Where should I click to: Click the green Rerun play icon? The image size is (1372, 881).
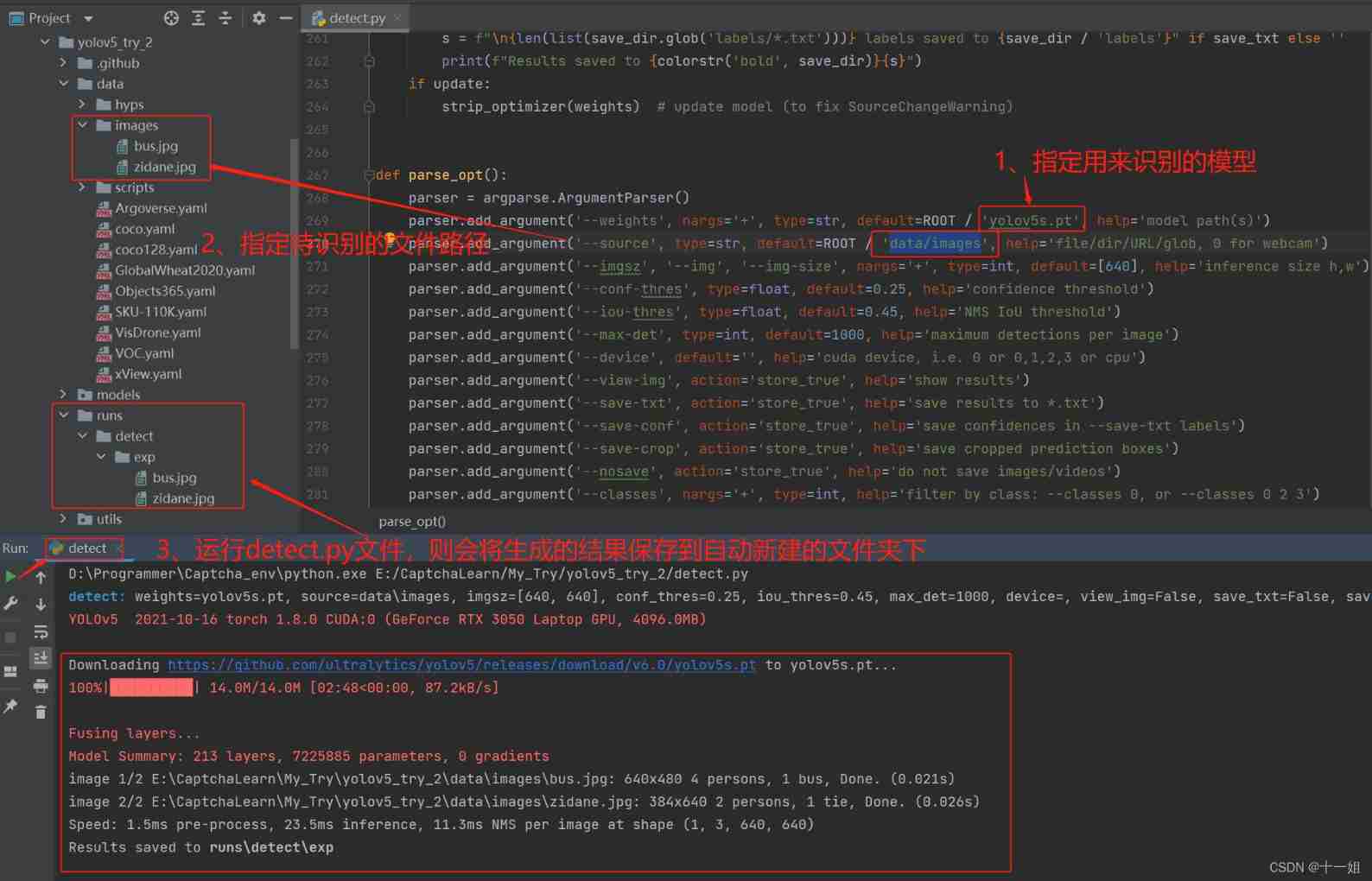[x=10, y=576]
